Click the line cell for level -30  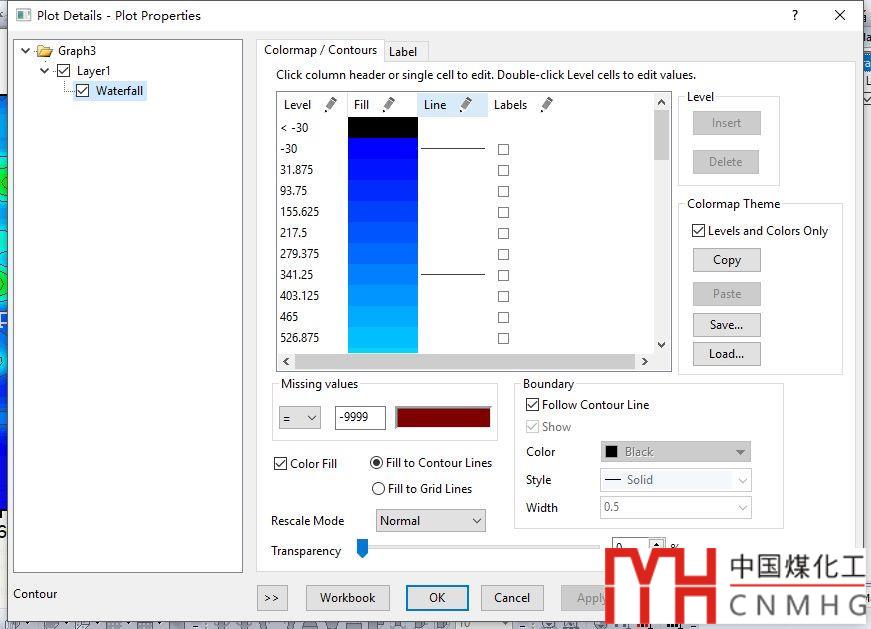(453, 148)
